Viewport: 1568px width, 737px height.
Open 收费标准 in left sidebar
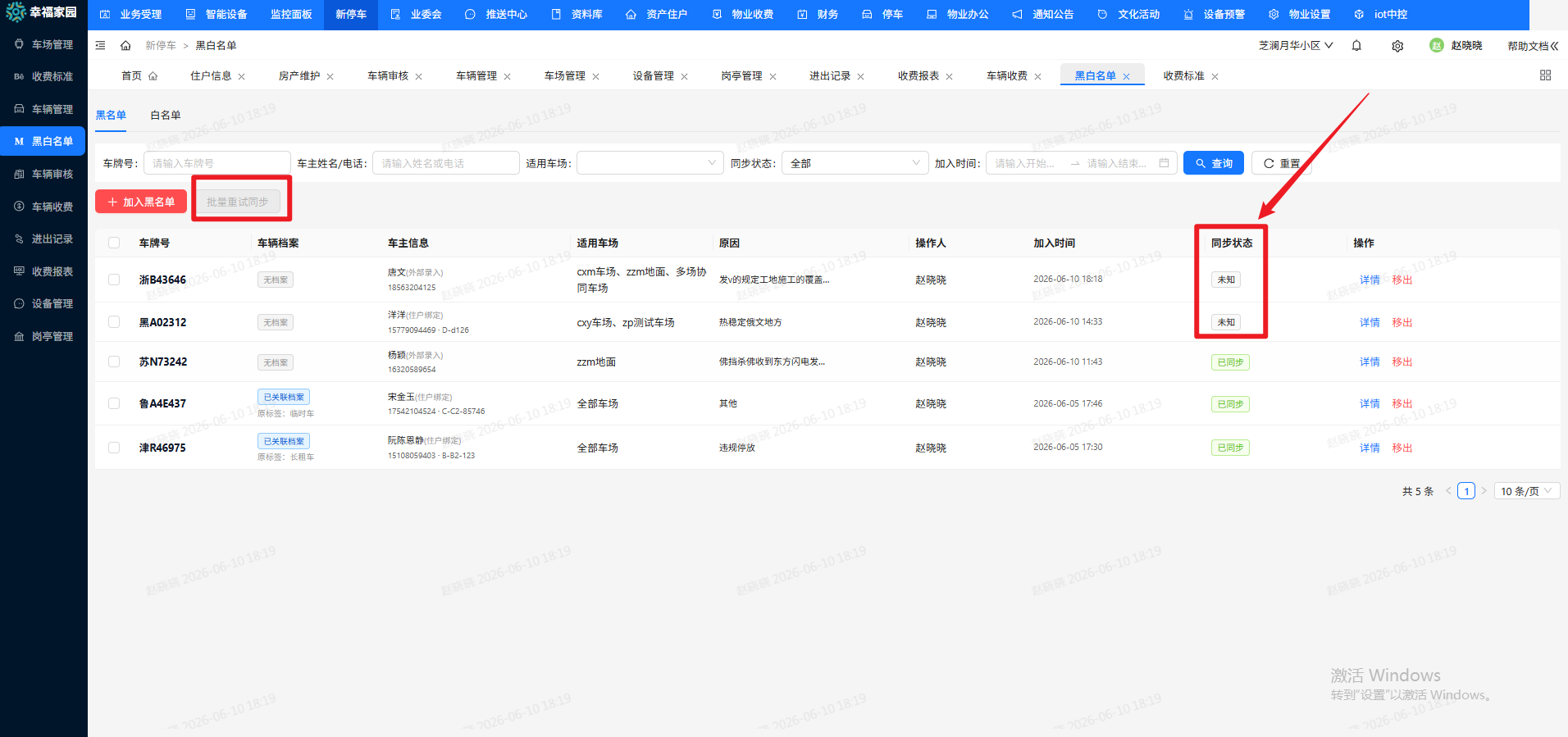[43, 76]
